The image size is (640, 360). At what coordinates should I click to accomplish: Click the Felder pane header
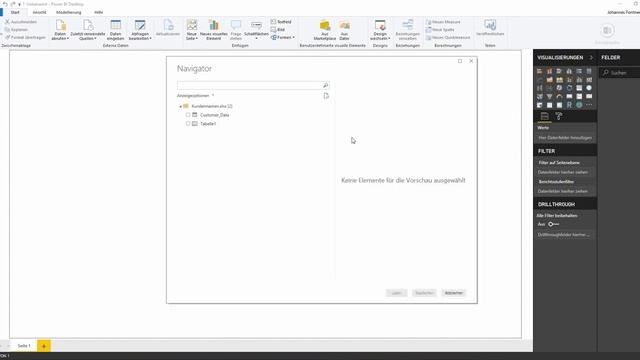(x=611, y=58)
